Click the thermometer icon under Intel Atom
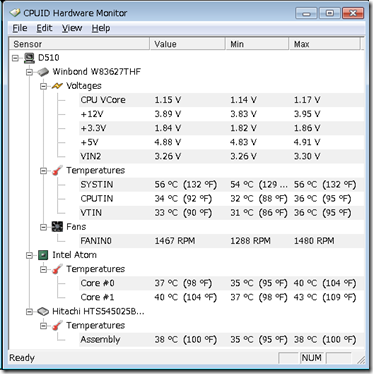Screen dimensions: 373x374 57,269
